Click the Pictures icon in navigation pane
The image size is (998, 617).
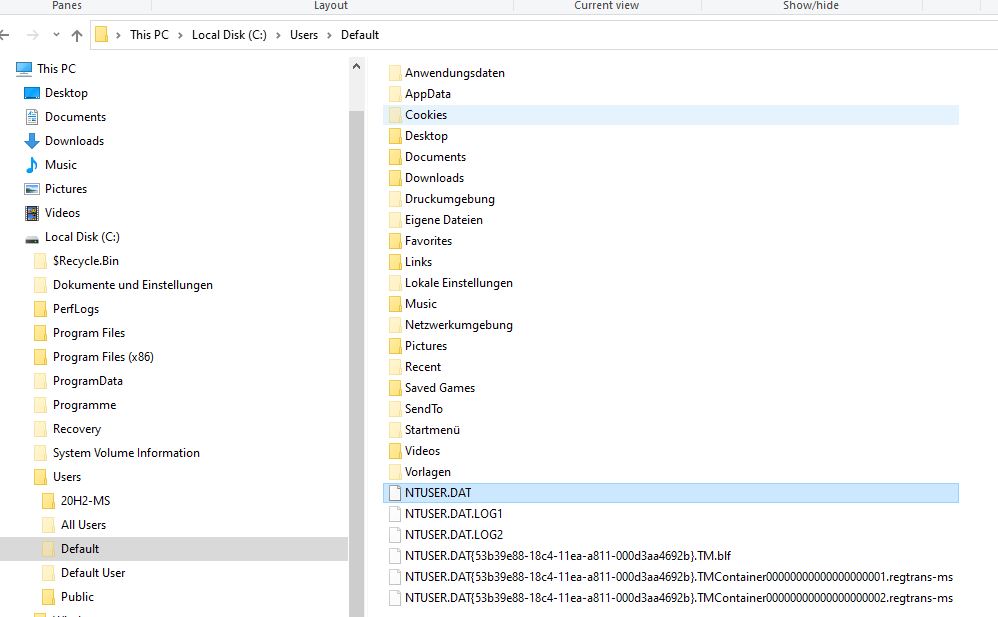click(x=32, y=189)
